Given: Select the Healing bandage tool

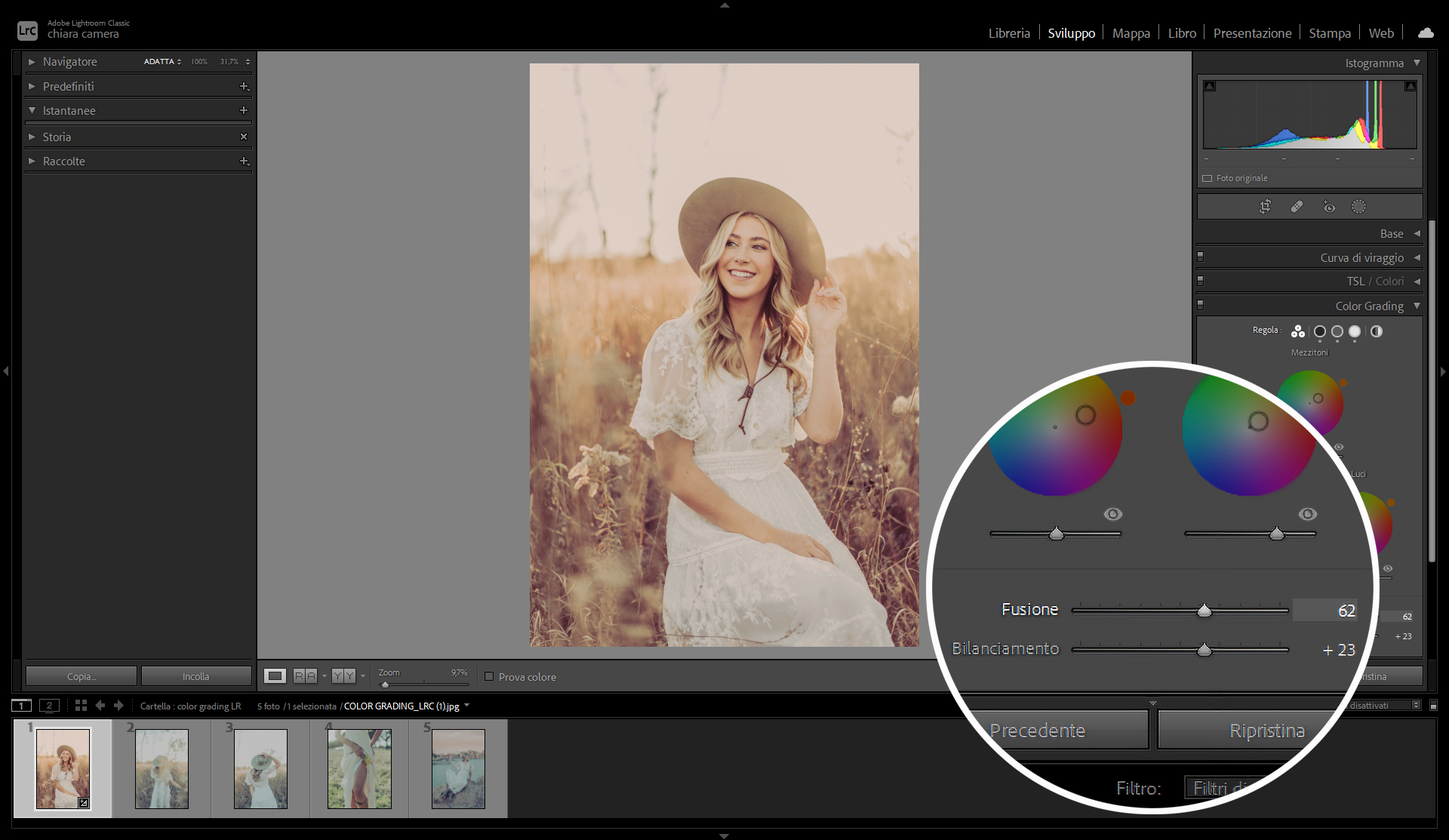Looking at the screenshot, I should [x=1297, y=207].
